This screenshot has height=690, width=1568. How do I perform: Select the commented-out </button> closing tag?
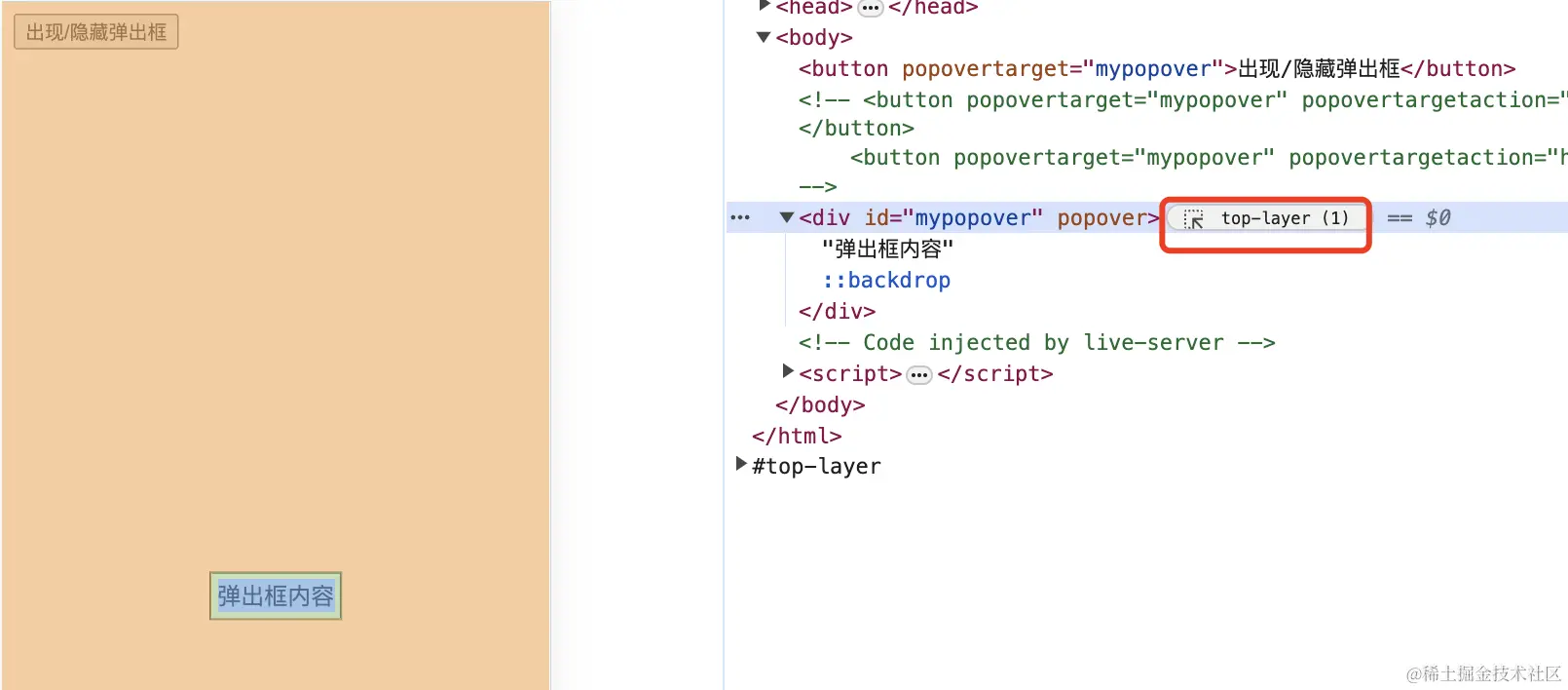856,129
